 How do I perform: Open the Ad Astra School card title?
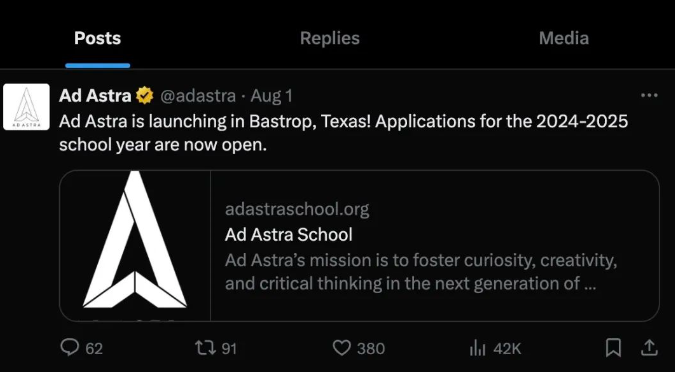click(288, 235)
